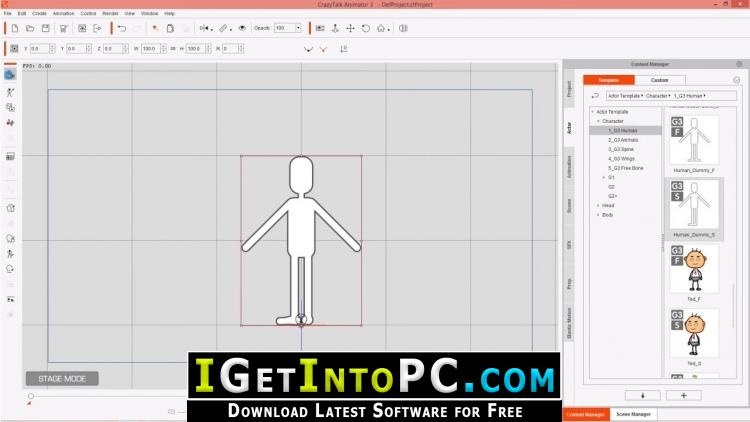Click the Scene Manager button at bottom

(x=631, y=413)
